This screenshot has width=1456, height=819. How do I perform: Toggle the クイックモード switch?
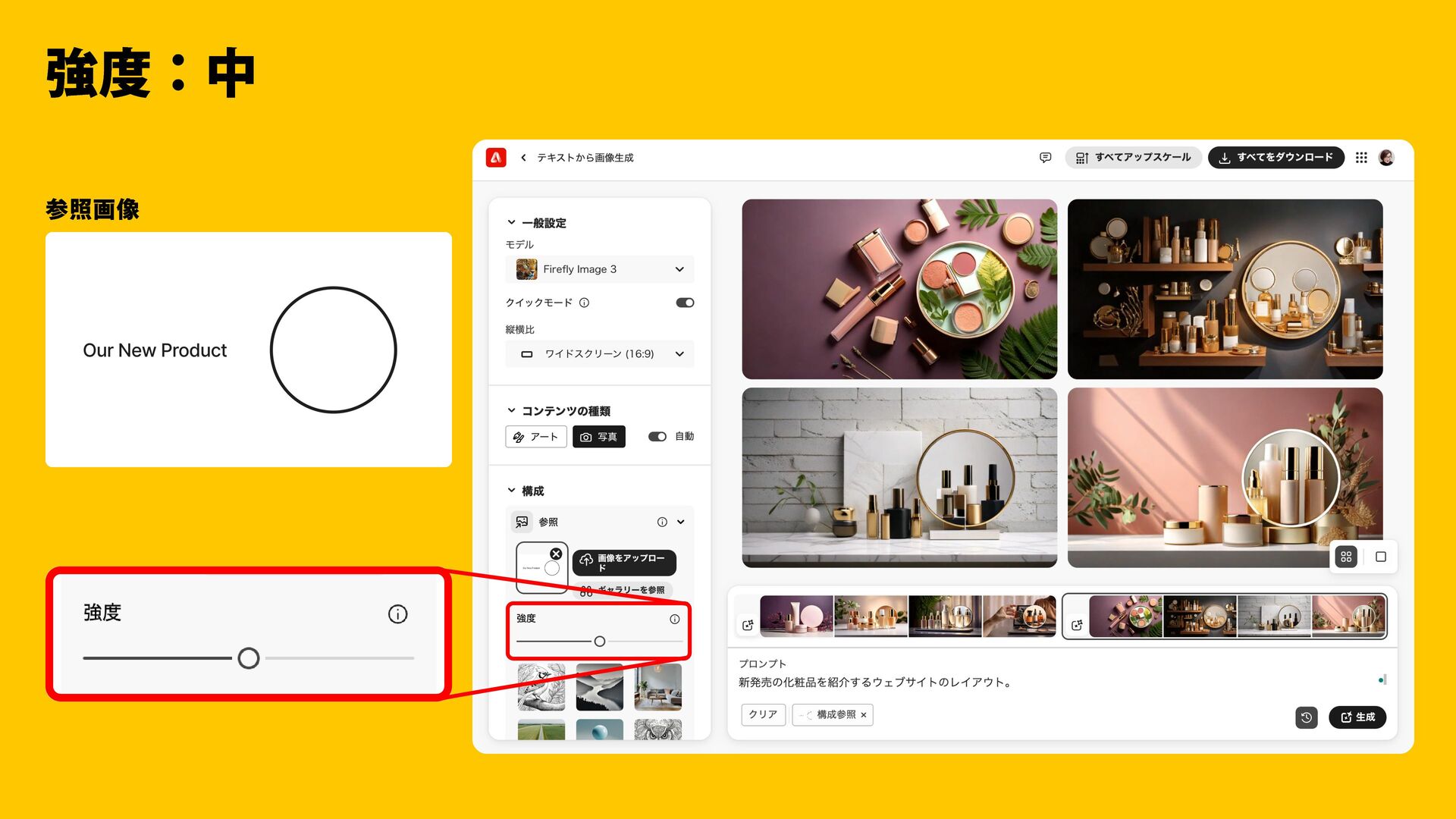[685, 303]
